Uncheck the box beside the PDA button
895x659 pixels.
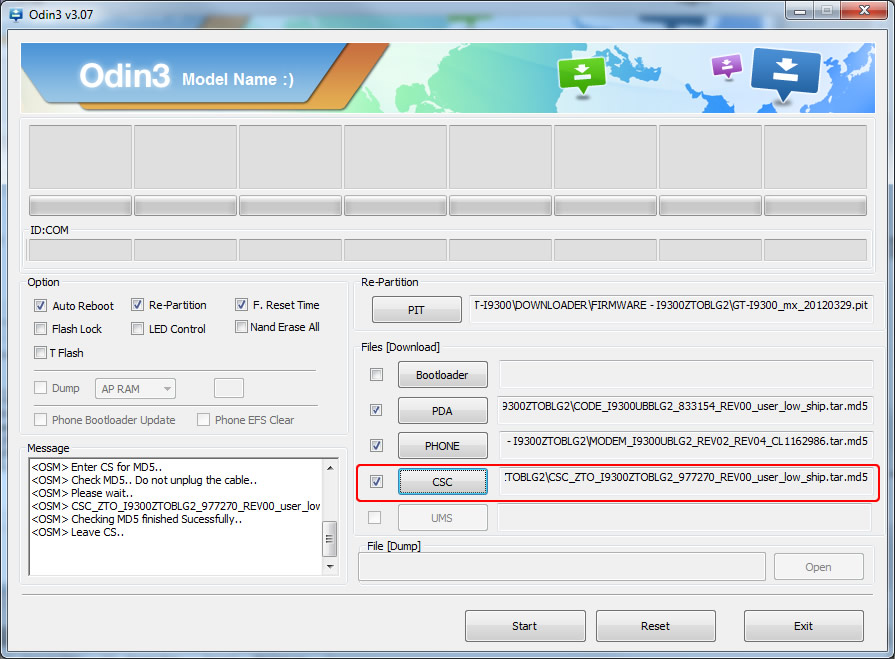pos(376,410)
